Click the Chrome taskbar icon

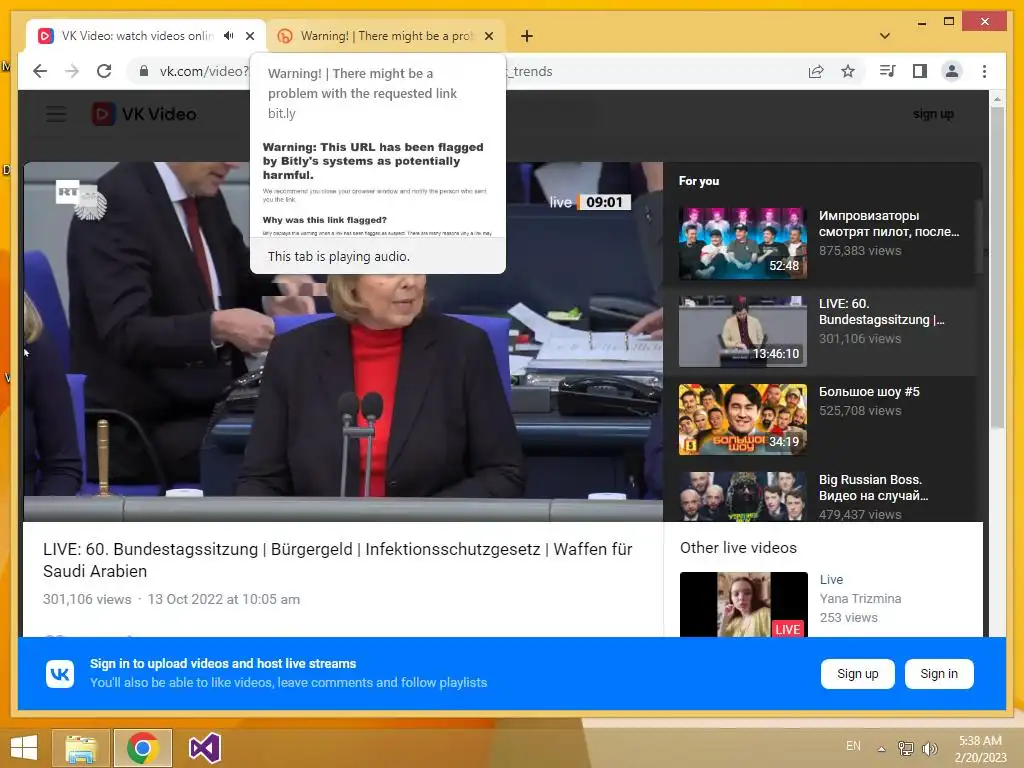(x=143, y=748)
